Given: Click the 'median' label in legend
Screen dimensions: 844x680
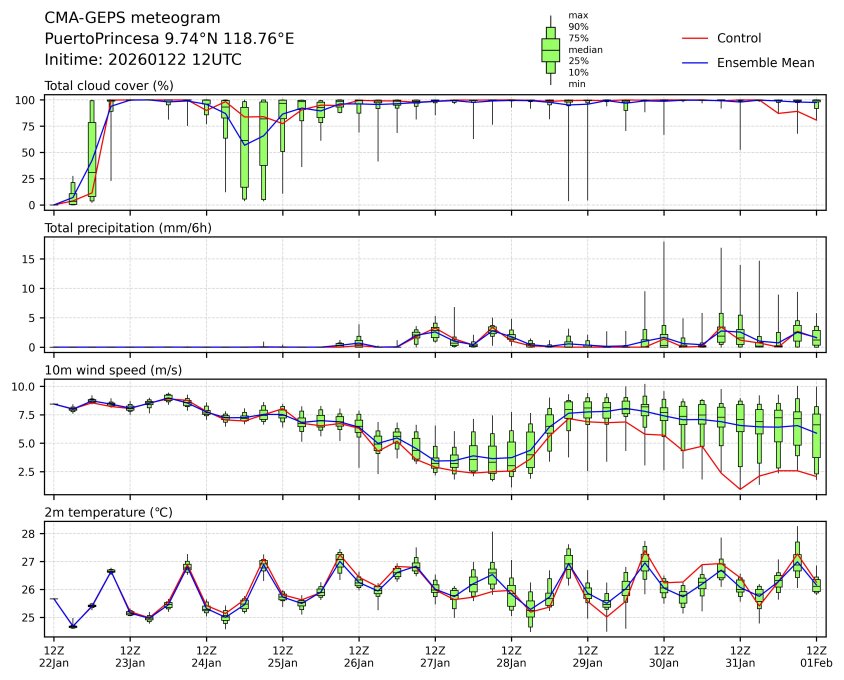Looking at the screenshot, I should (585, 49).
